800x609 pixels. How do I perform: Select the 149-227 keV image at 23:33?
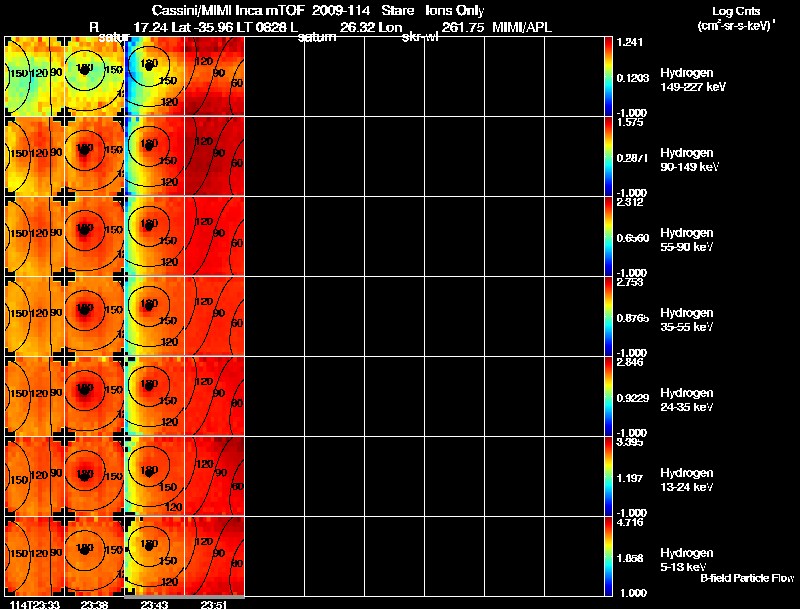[x=34, y=77]
